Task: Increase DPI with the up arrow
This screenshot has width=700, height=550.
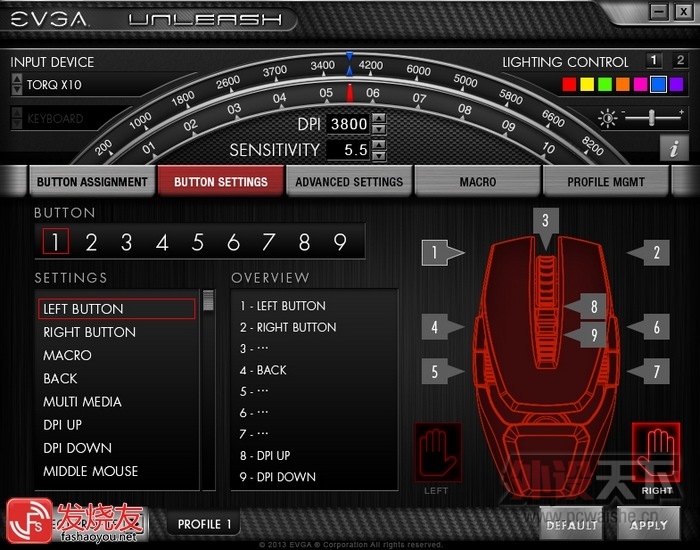Action: (379, 118)
